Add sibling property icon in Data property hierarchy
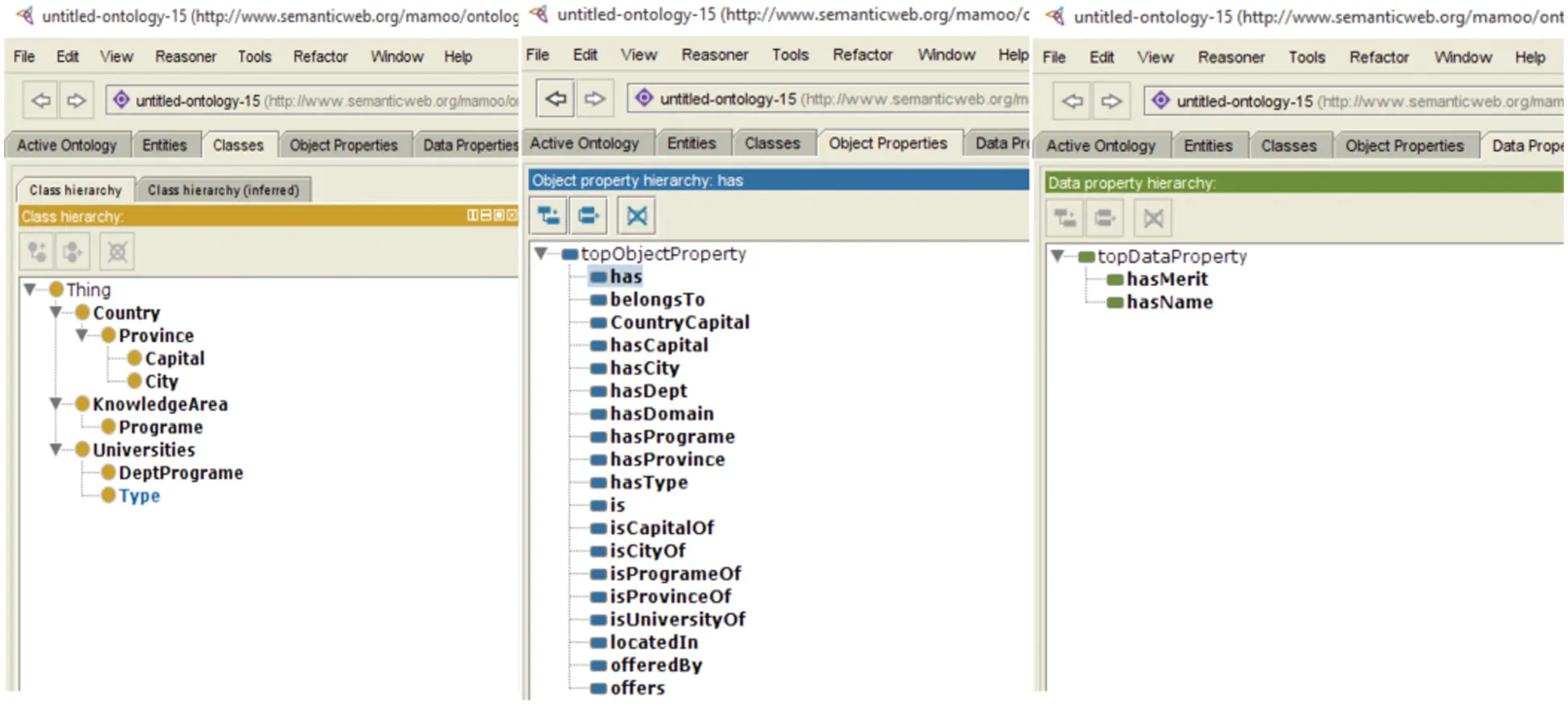 click(x=1104, y=218)
